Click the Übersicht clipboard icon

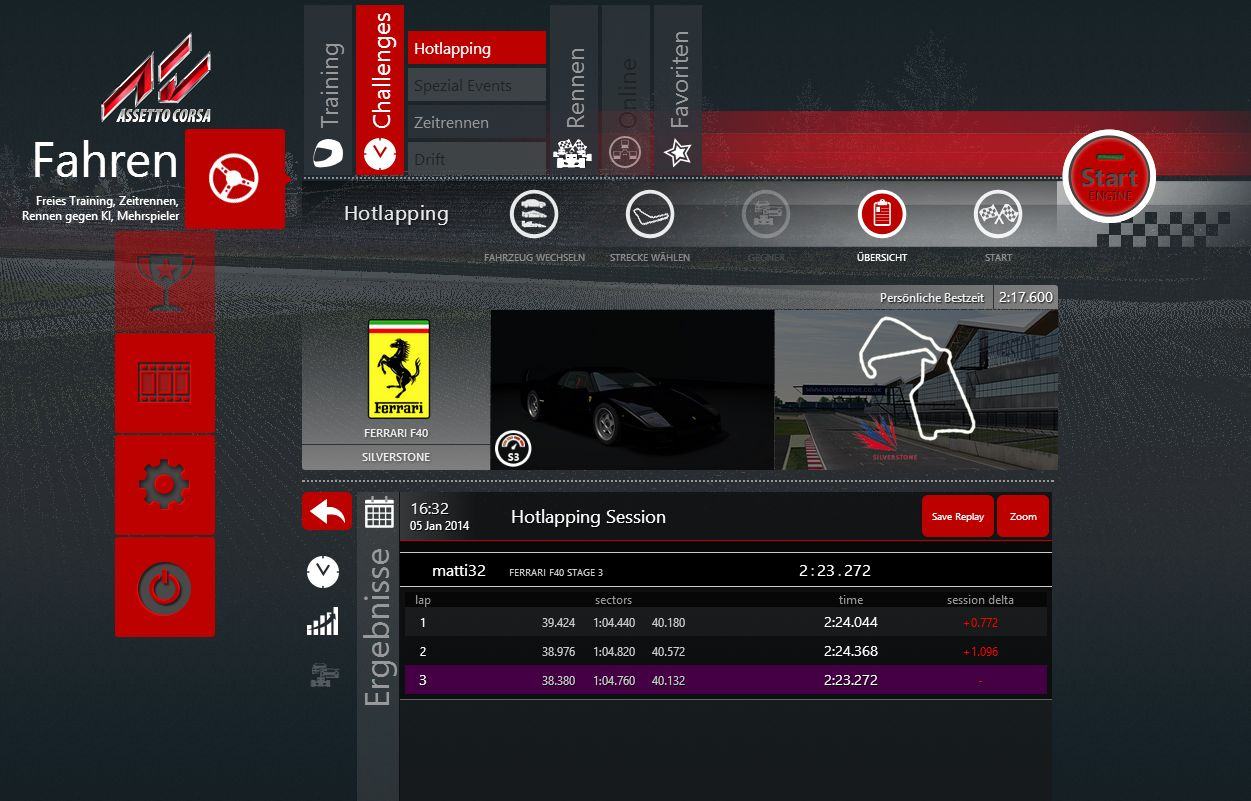click(x=882, y=214)
